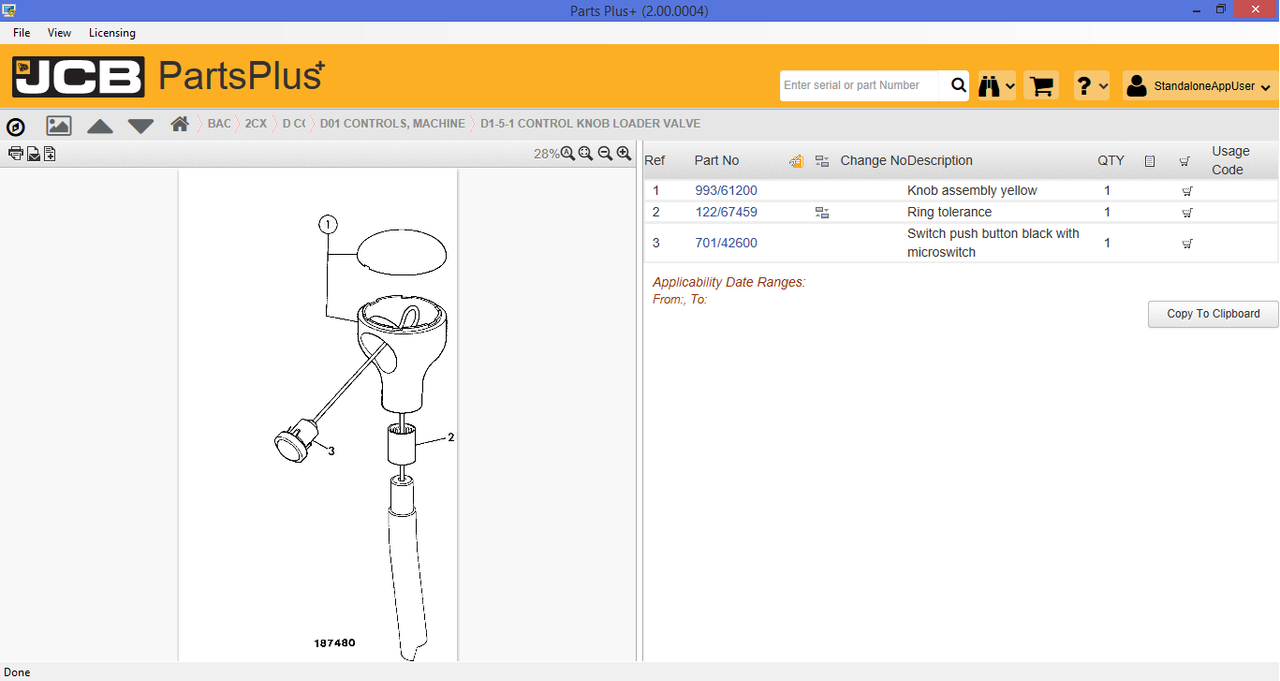The image size is (1280, 681).
Task: Click the JCB logo
Action: (x=77, y=77)
